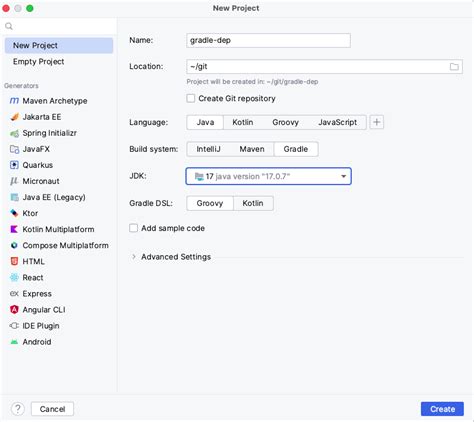Select Kotlin Gradle DSL
Viewport: 474px width, 422px height.
[x=253, y=203]
